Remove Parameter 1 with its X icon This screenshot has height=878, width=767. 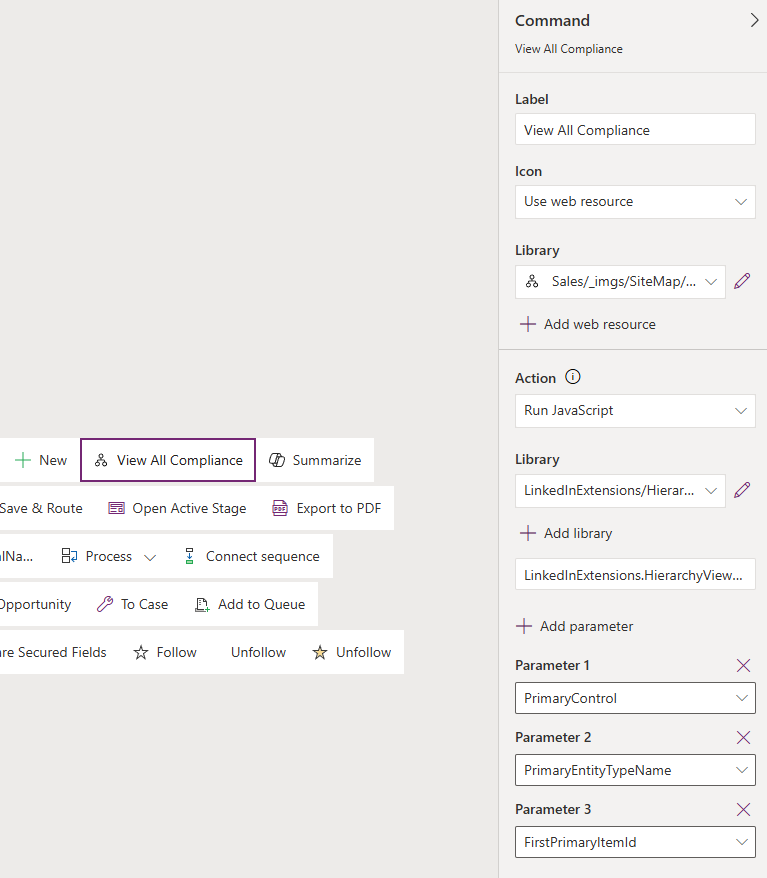click(x=743, y=665)
